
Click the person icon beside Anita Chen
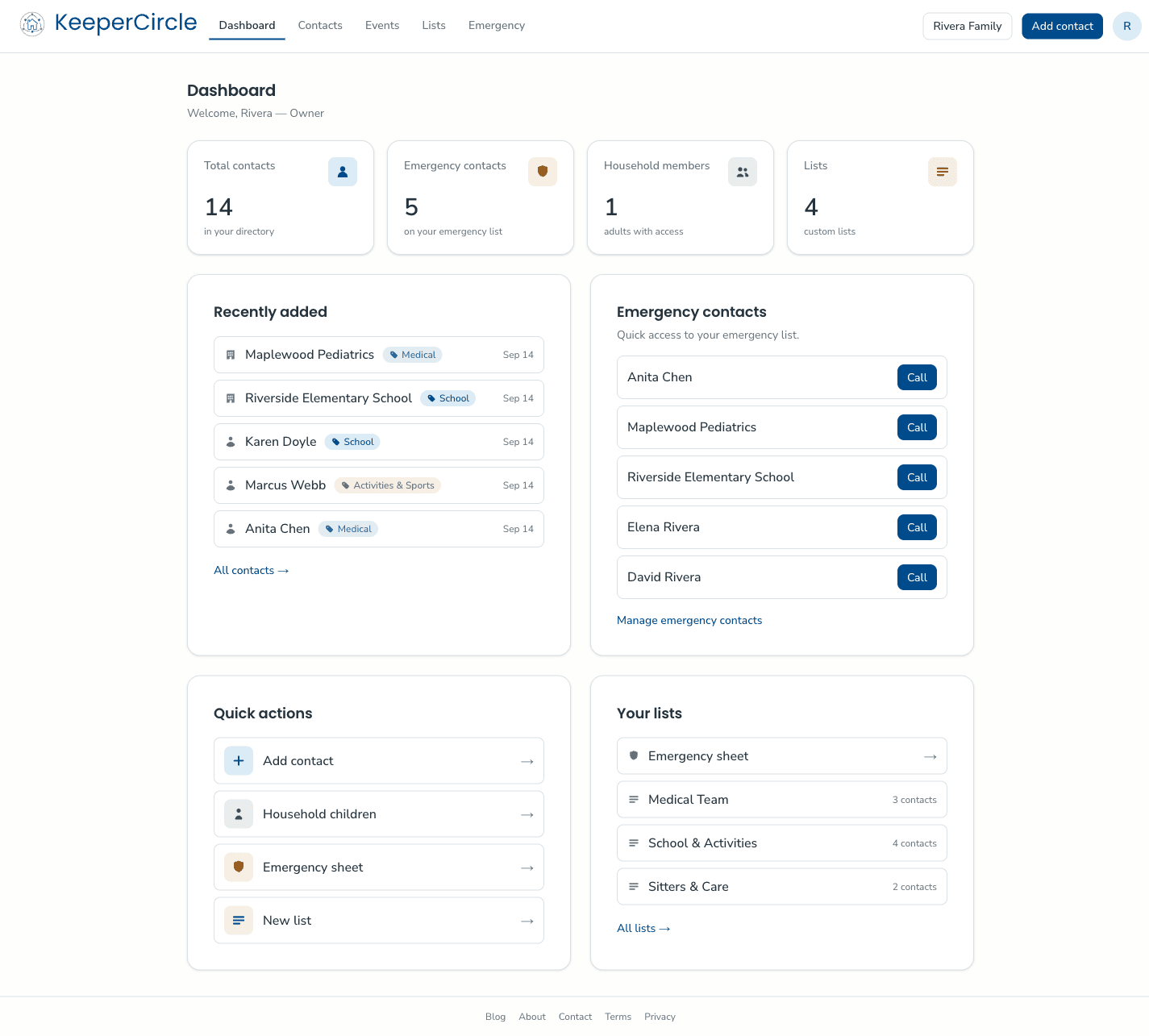coord(231,529)
